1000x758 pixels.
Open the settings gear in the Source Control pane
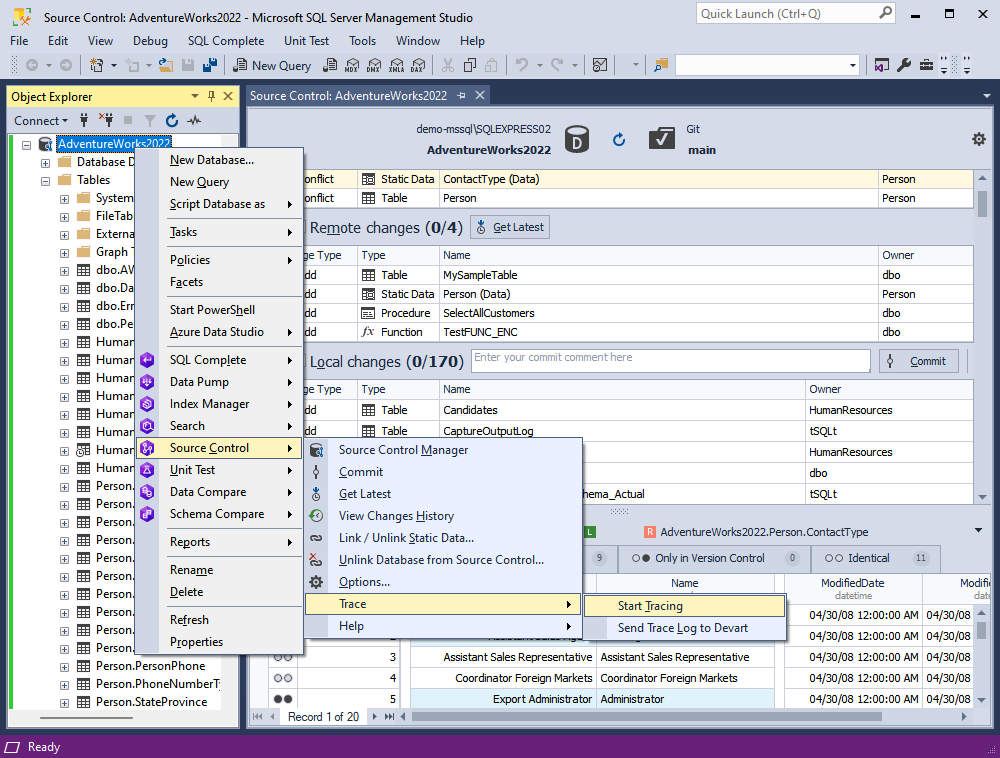978,139
